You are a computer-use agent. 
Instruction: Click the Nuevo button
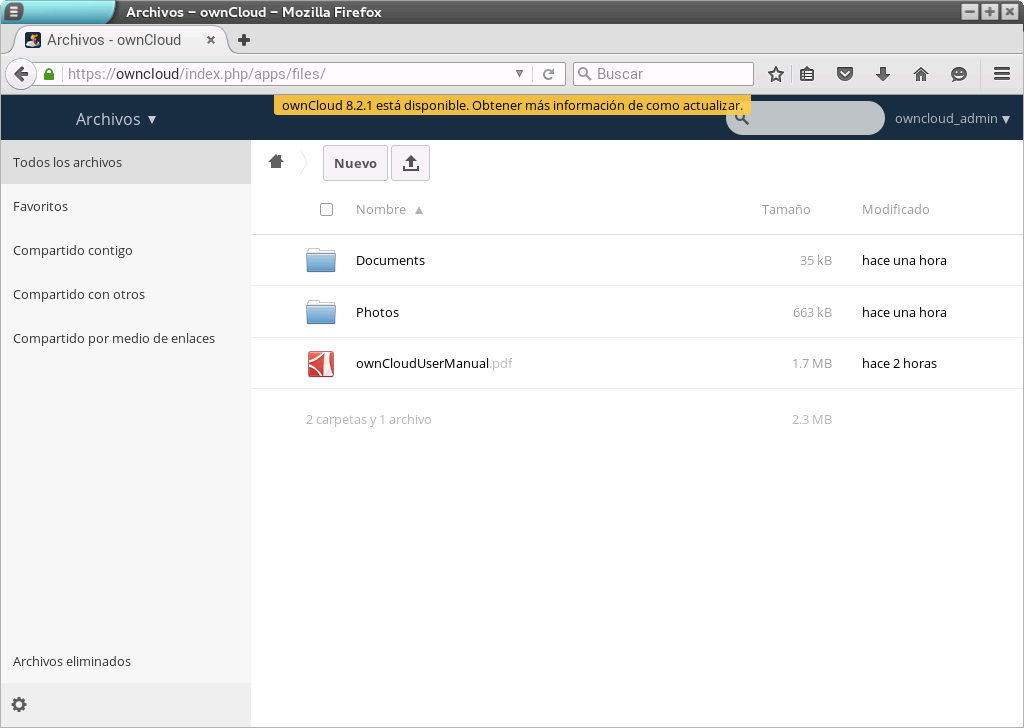coord(355,164)
